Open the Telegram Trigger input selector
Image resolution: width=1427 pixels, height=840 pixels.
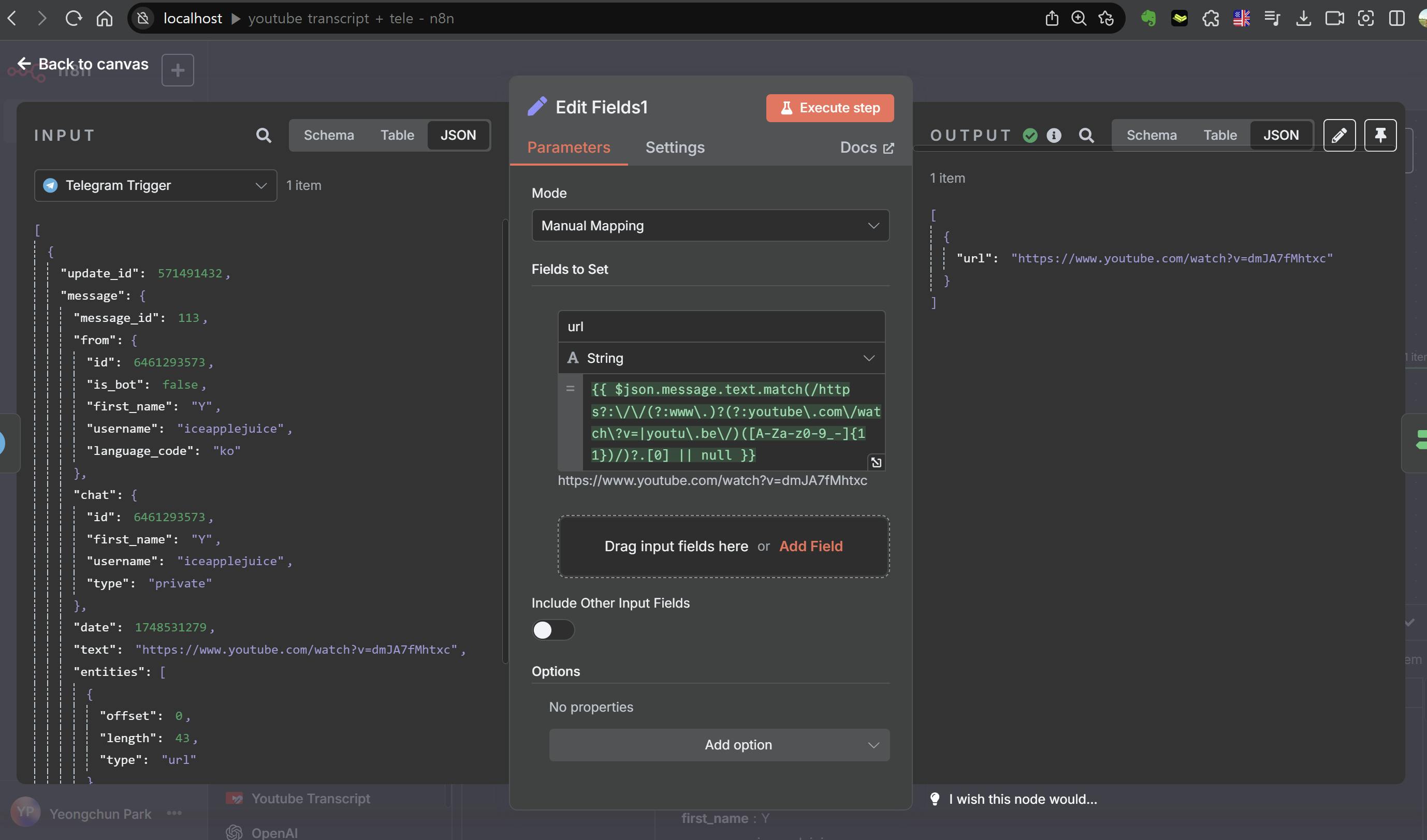pyautogui.click(x=155, y=186)
